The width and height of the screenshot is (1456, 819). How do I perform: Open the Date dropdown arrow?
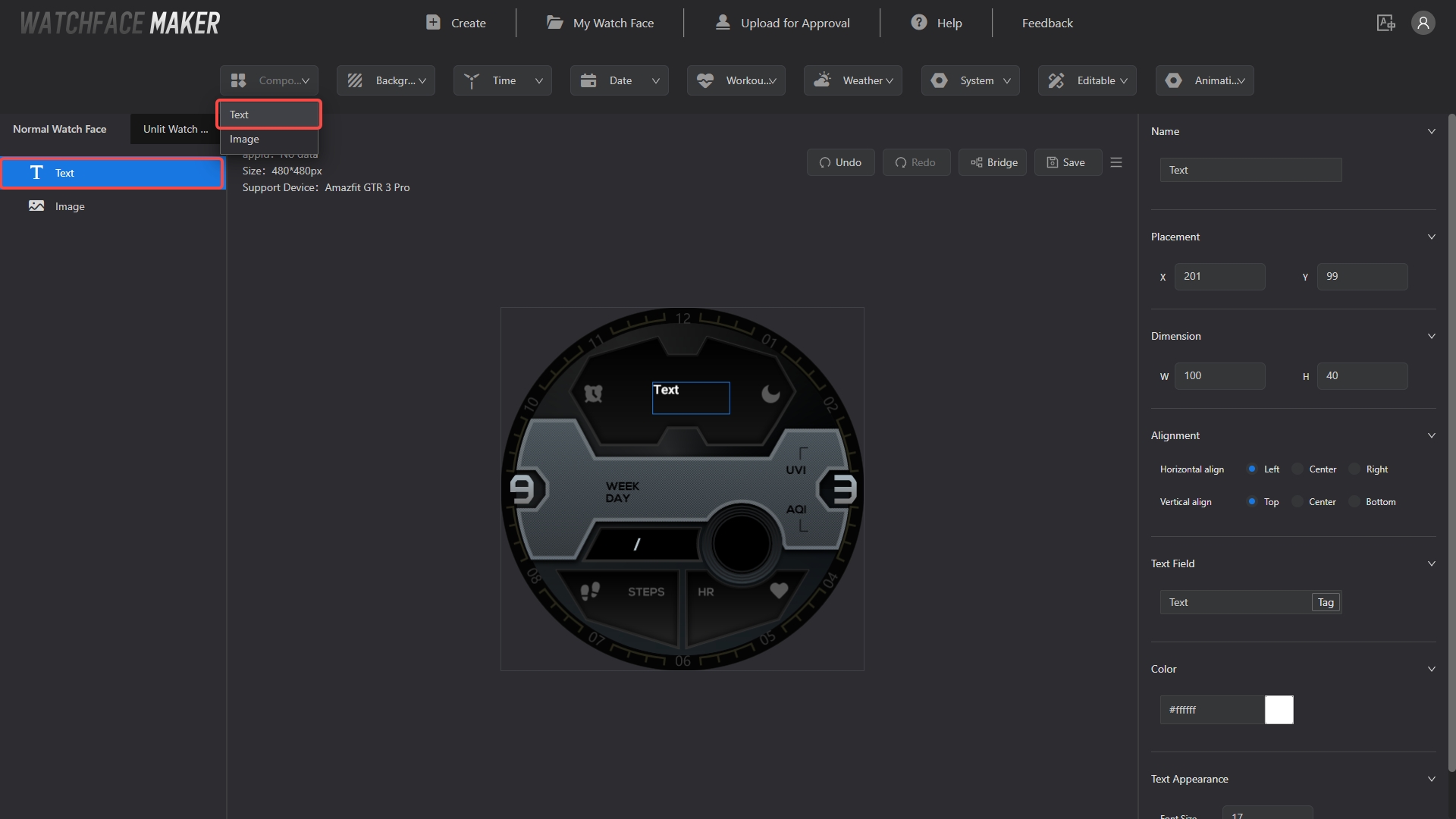tap(656, 80)
